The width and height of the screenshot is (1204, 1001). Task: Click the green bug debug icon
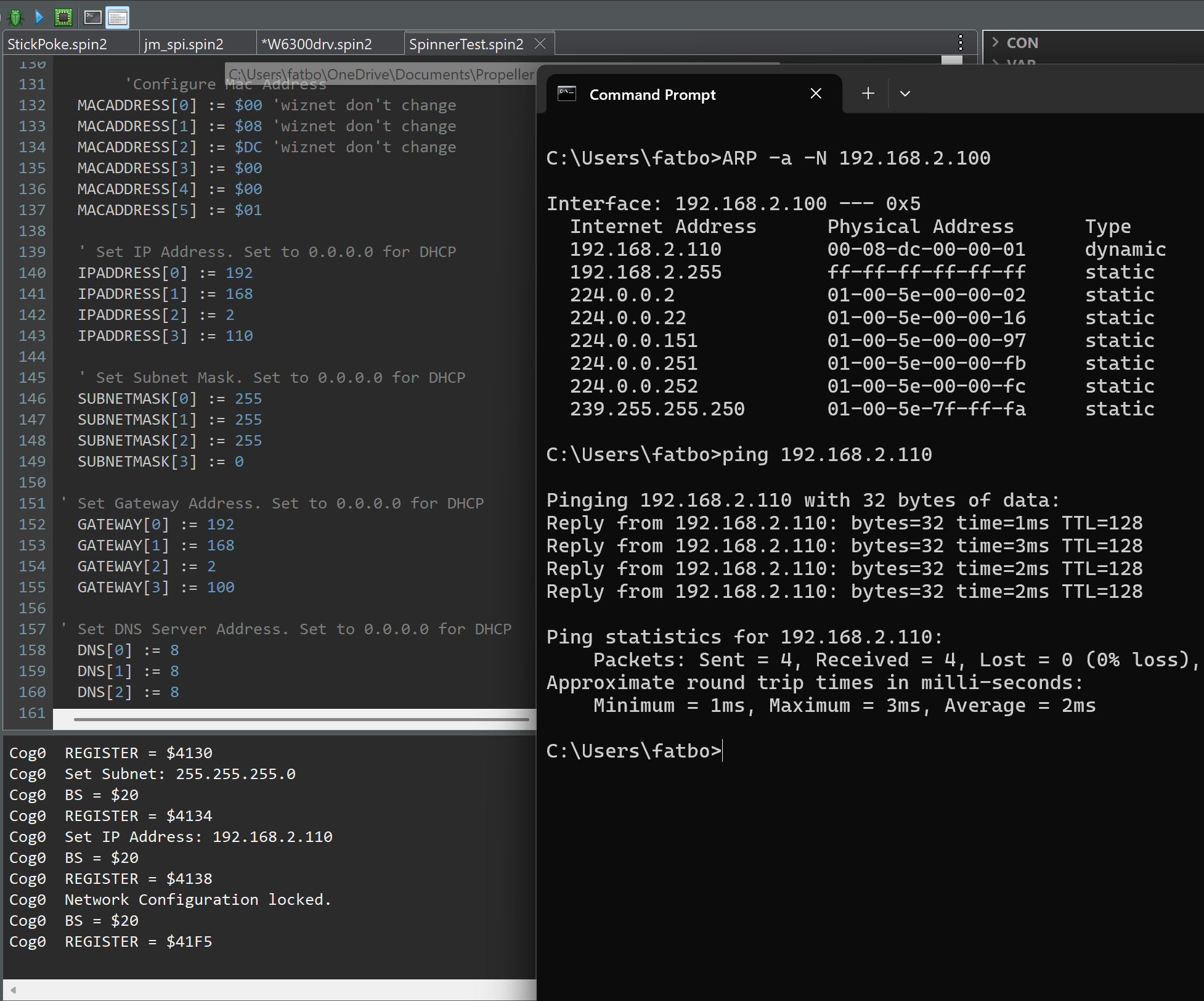pos(16,17)
